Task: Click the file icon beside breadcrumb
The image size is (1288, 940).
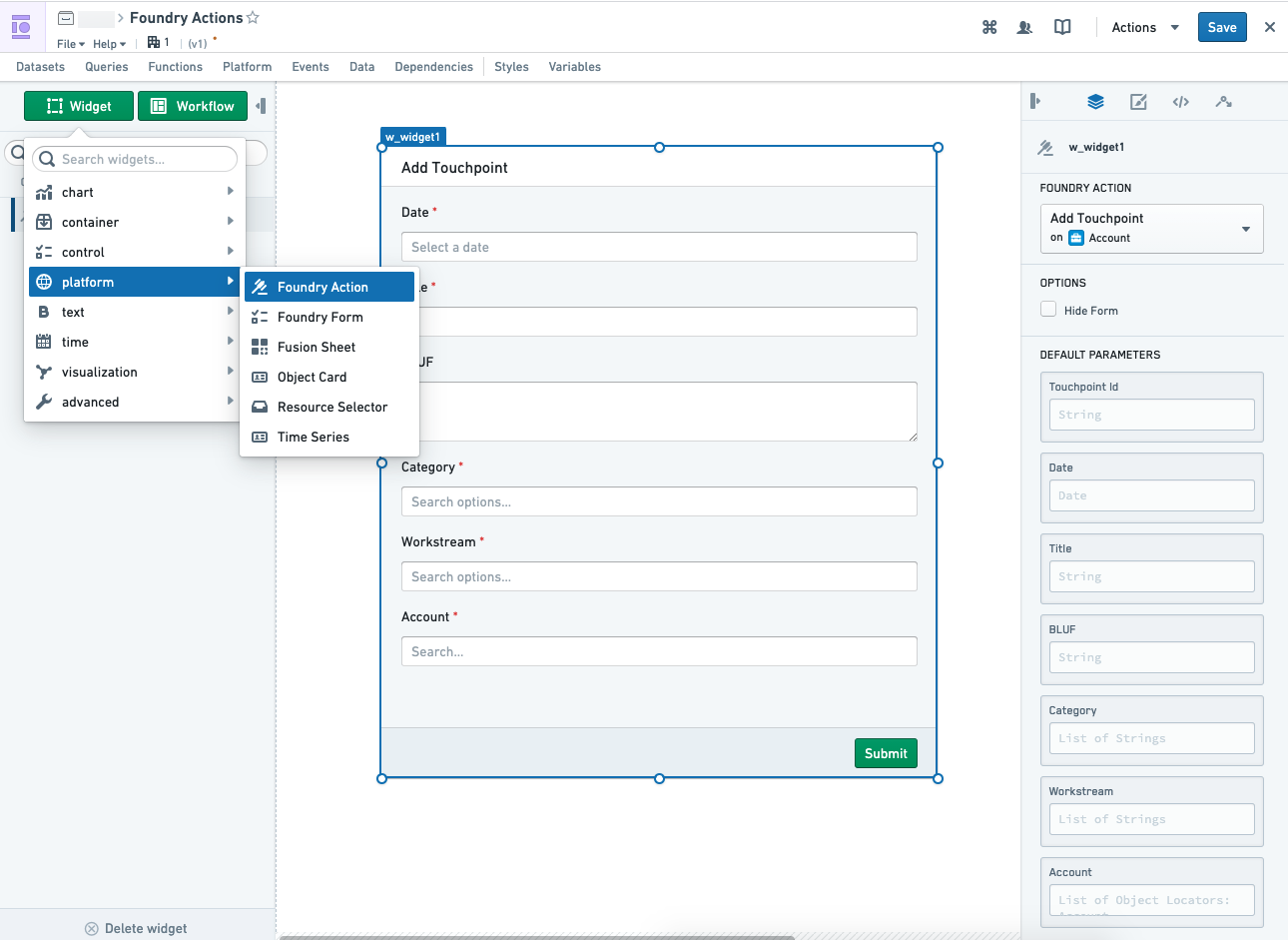Action: [x=66, y=18]
